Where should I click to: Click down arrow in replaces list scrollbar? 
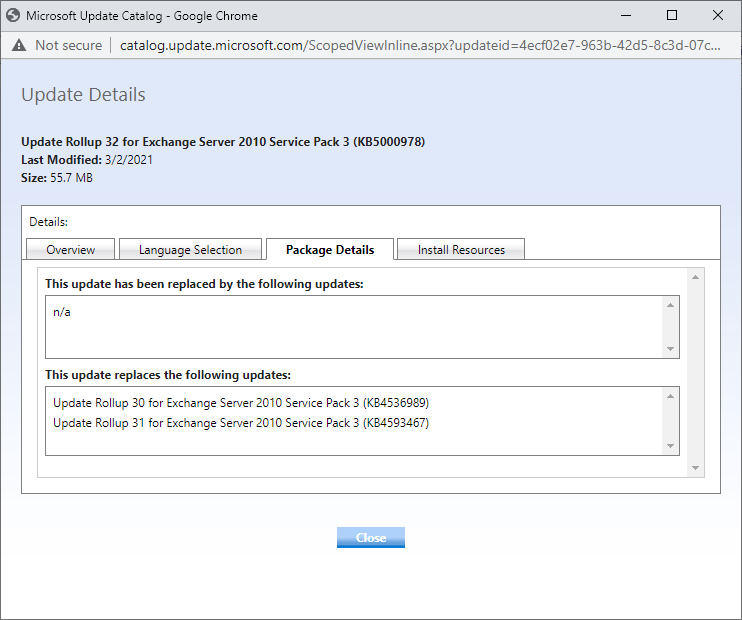670,446
